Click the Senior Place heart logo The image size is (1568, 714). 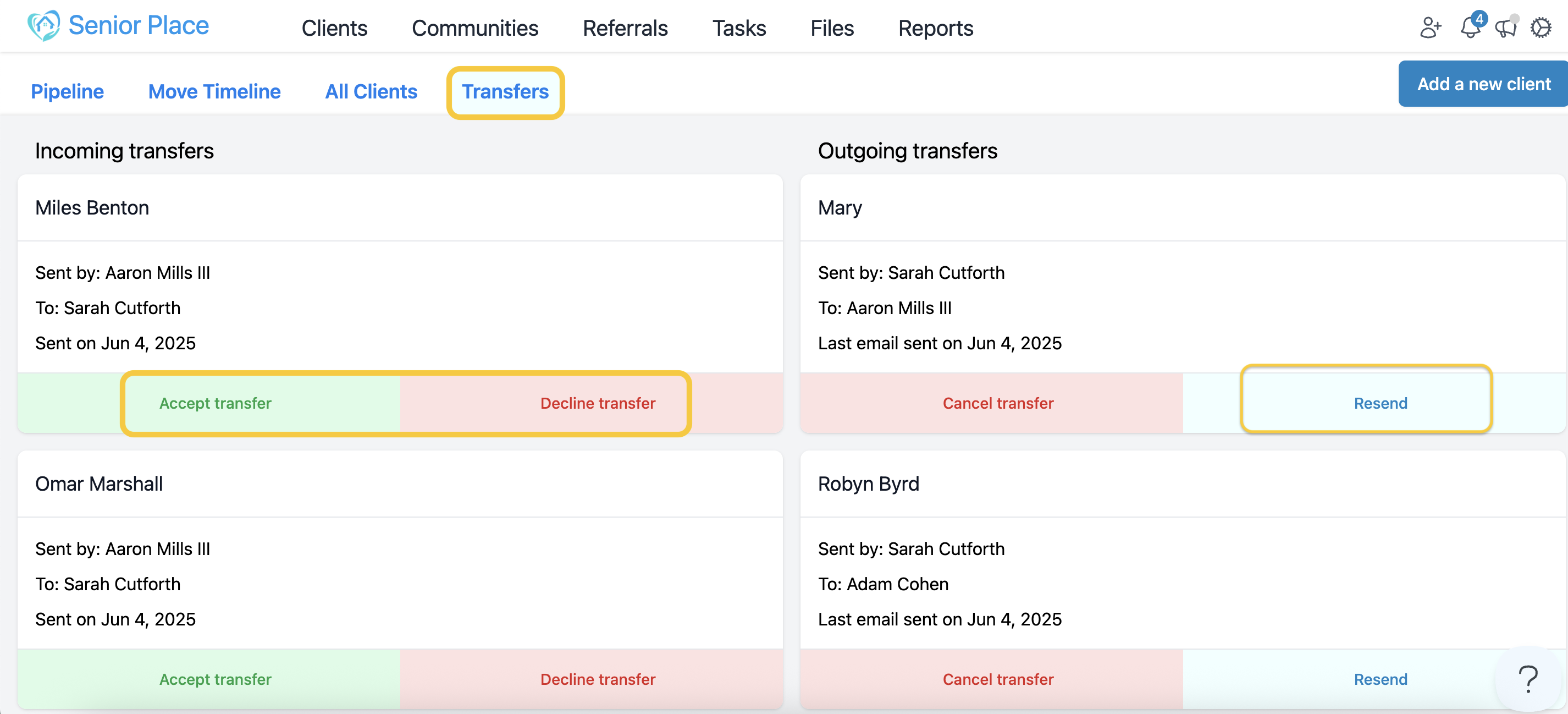tap(44, 26)
